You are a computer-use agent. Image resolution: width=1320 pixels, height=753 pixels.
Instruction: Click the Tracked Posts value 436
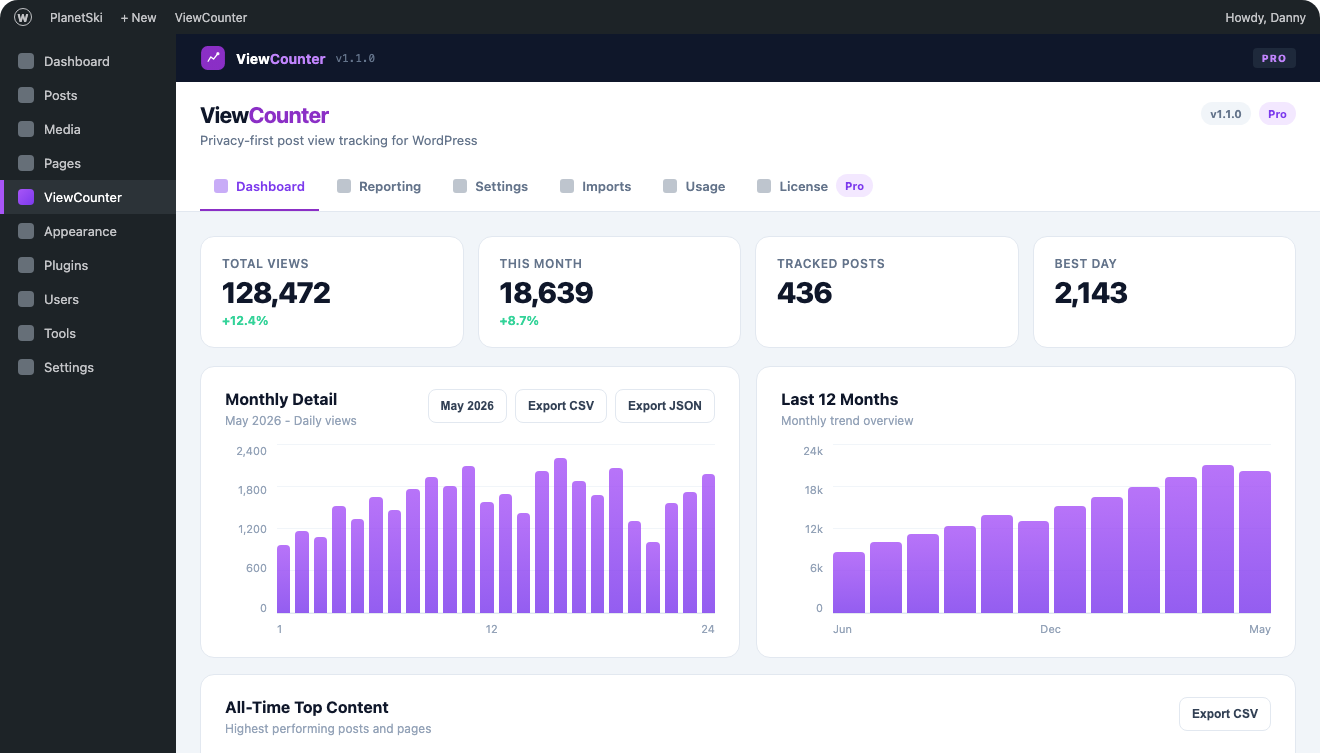coord(805,292)
